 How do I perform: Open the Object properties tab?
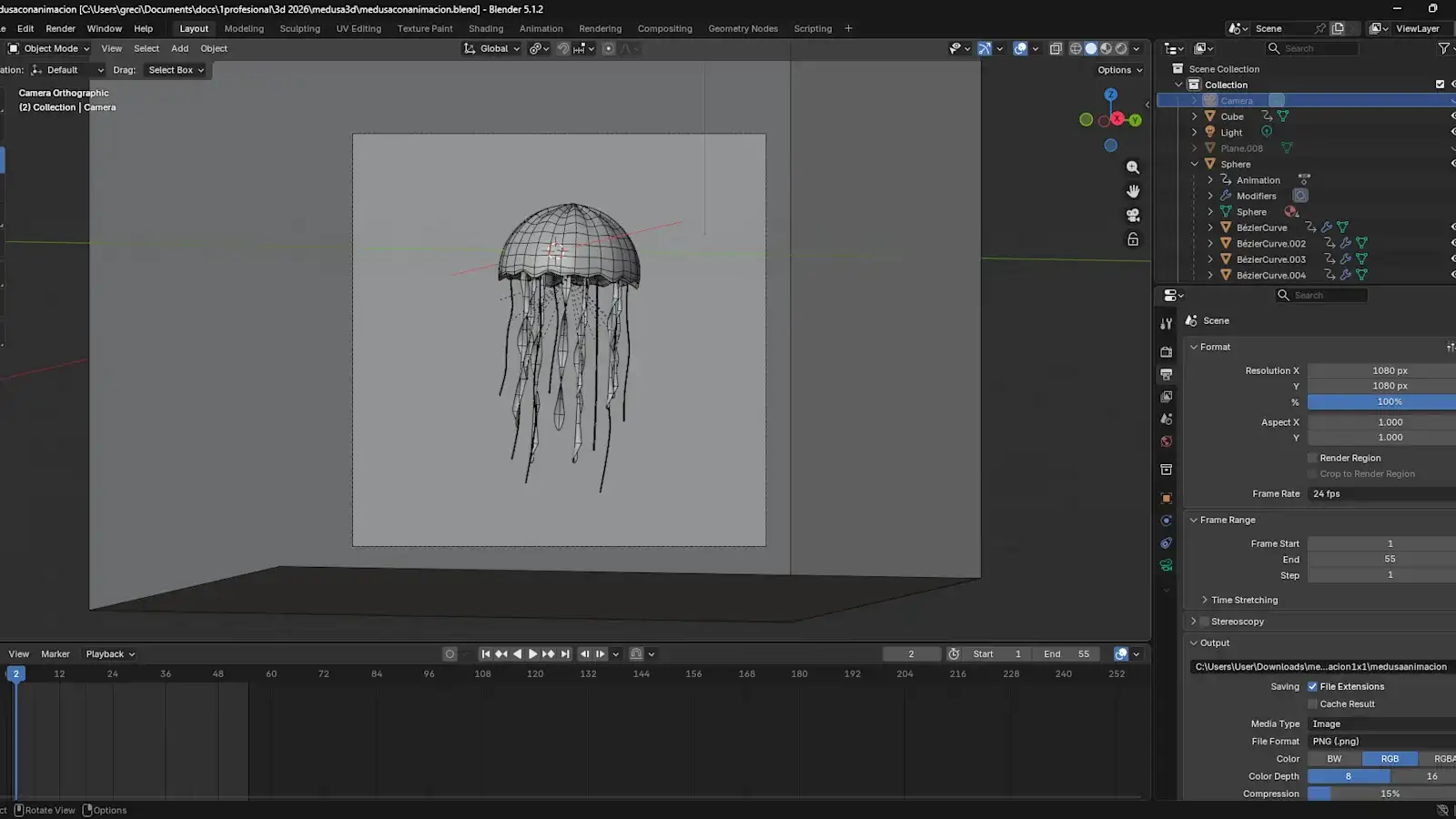(1166, 499)
